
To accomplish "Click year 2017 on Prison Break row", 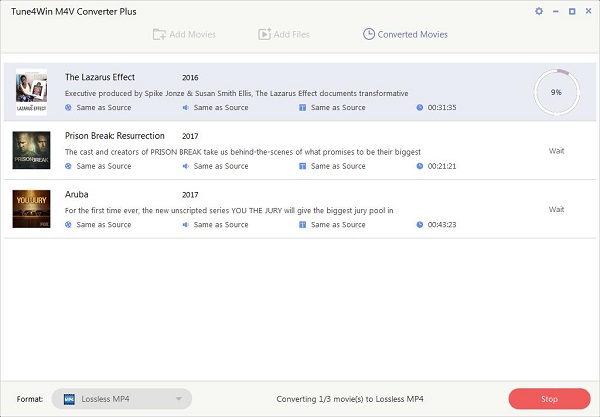I will coord(190,136).
